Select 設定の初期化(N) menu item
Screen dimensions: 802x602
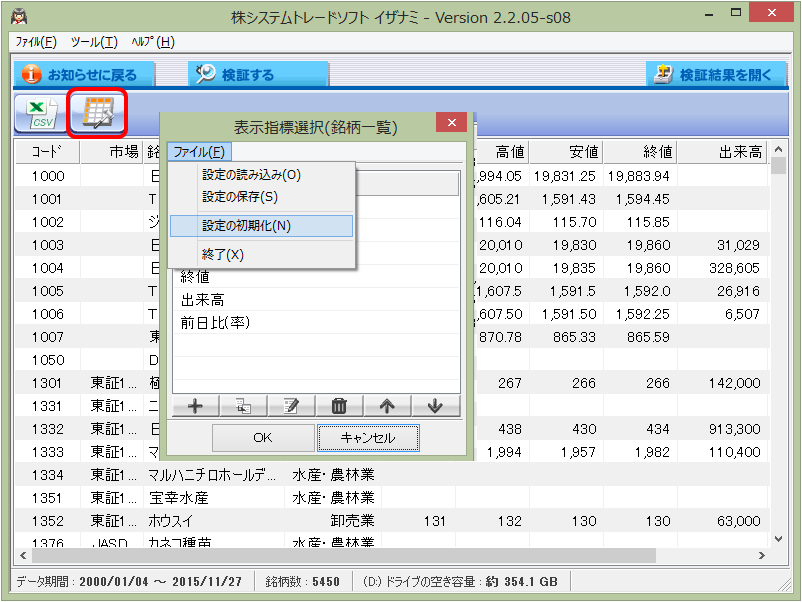pyautogui.click(x=261, y=226)
